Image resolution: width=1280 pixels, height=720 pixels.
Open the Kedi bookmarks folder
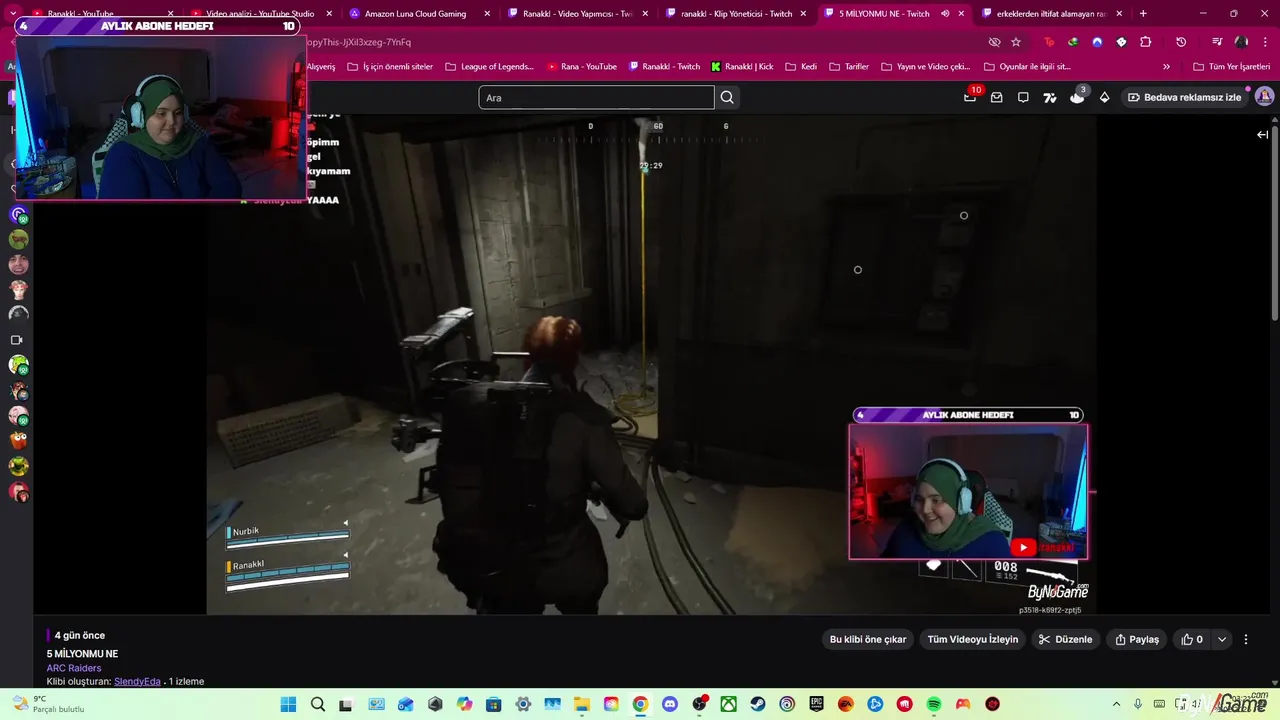point(801,67)
